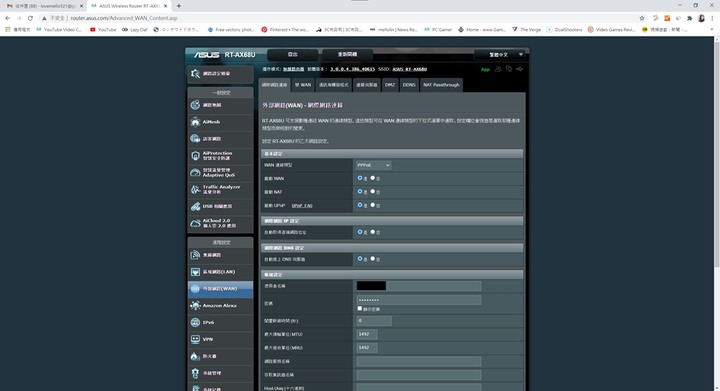720x391 pixels.
Task: Switch to the Virtual Server tab
Action: click(x=366, y=85)
